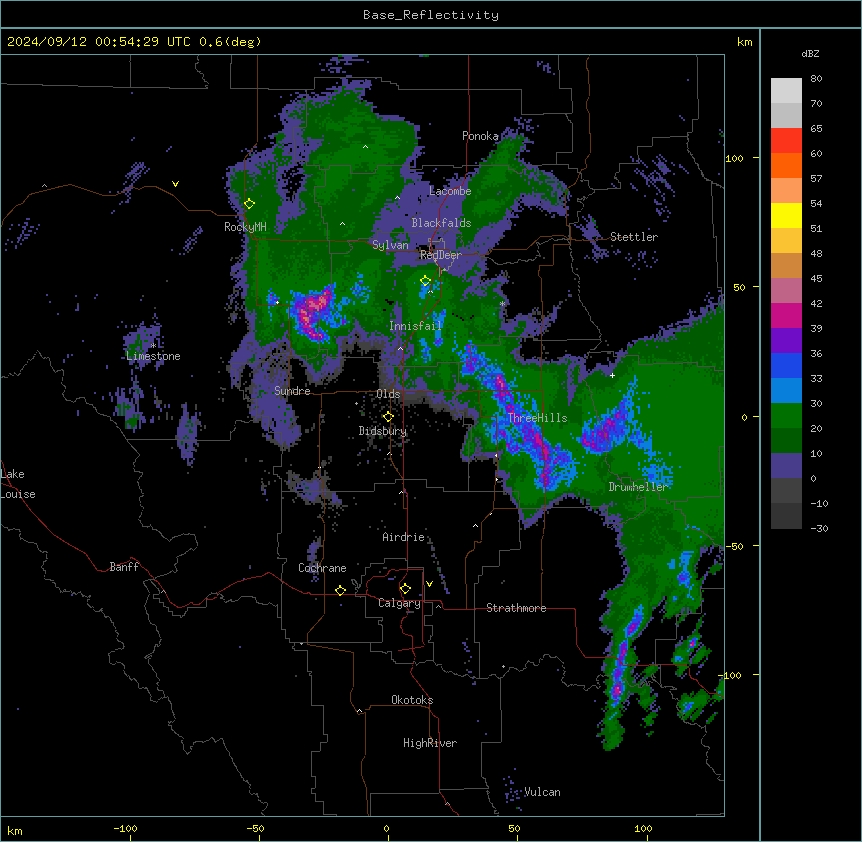Click the Olds city label
Screen dimensions: 862x842
[388, 394]
